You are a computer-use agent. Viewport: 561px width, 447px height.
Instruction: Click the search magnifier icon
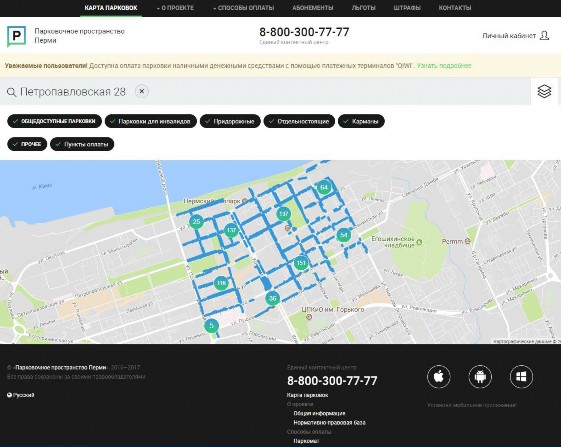point(11,92)
